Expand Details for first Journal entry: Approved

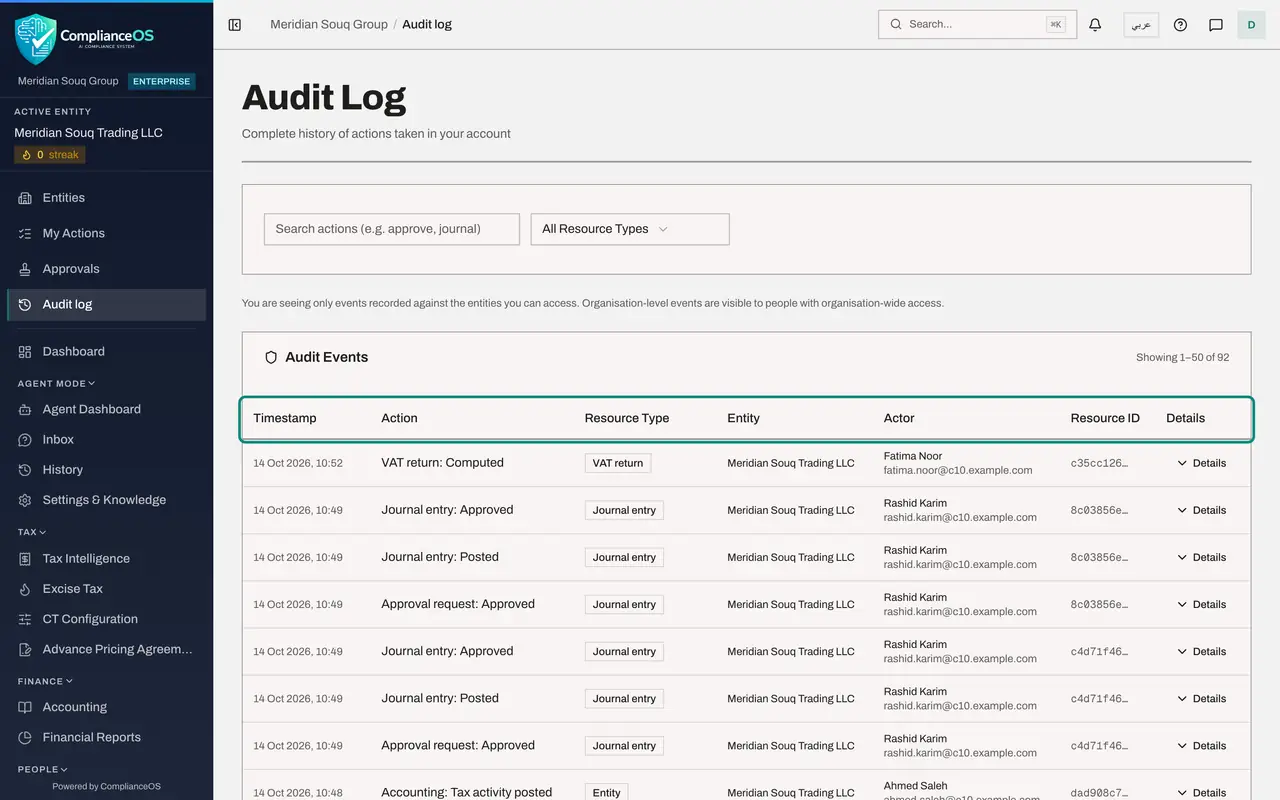(x=1201, y=510)
